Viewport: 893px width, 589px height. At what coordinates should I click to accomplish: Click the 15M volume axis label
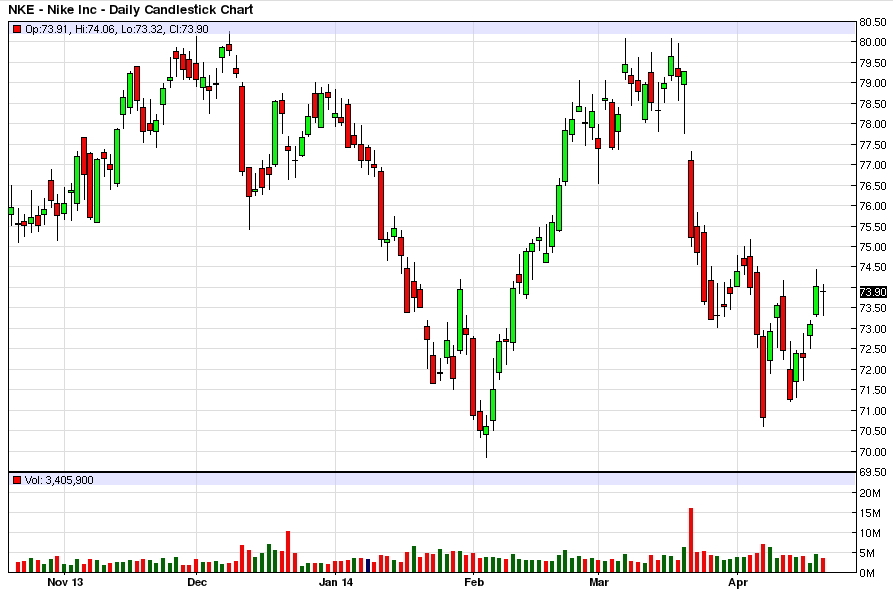tap(870, 513)
